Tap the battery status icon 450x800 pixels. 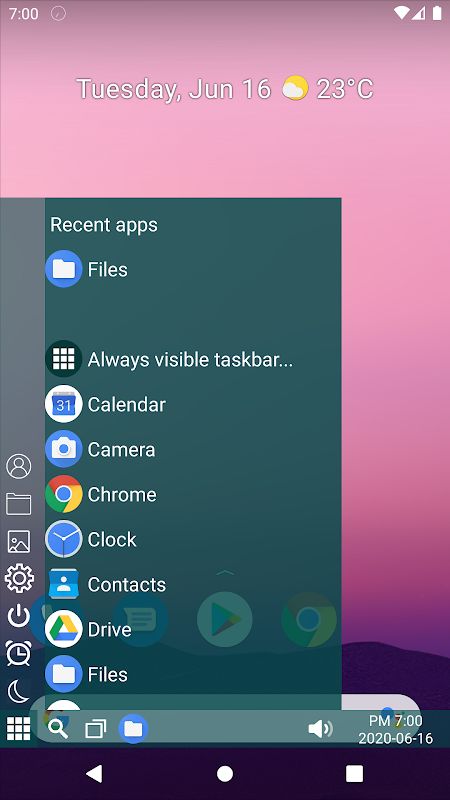tap(437, 13)
